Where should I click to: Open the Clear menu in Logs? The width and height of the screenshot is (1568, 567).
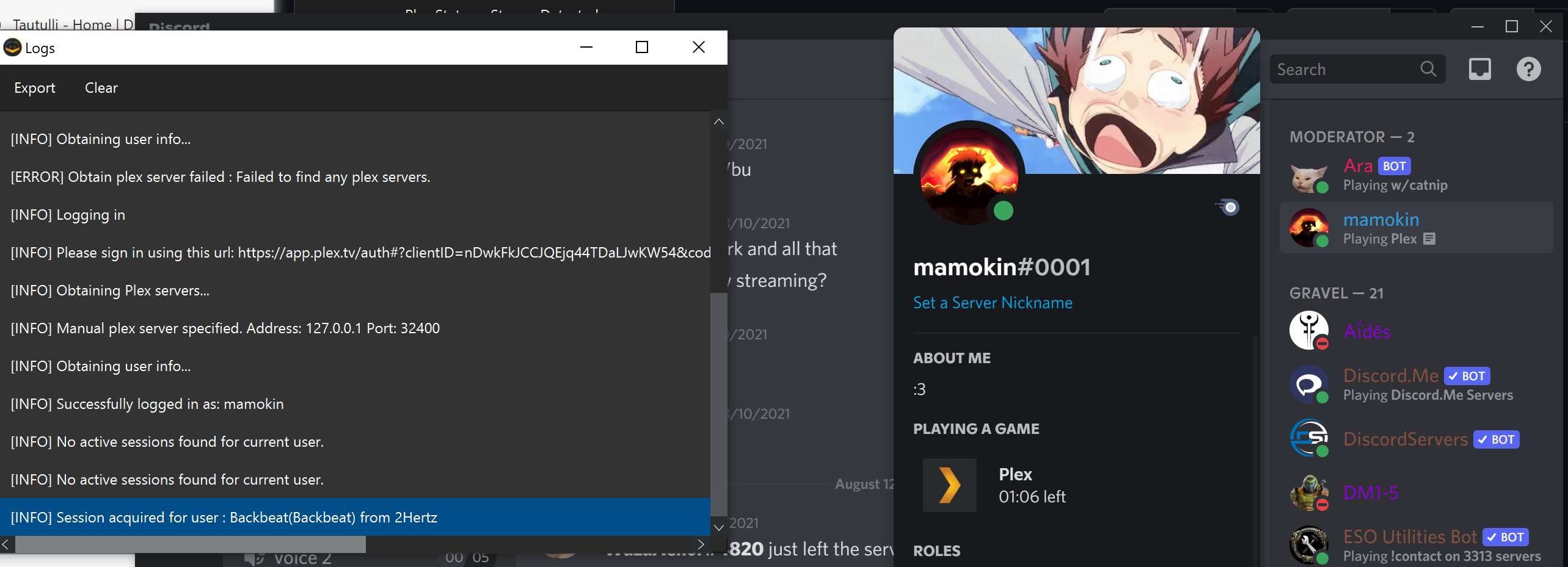click(x=100, y=87)
